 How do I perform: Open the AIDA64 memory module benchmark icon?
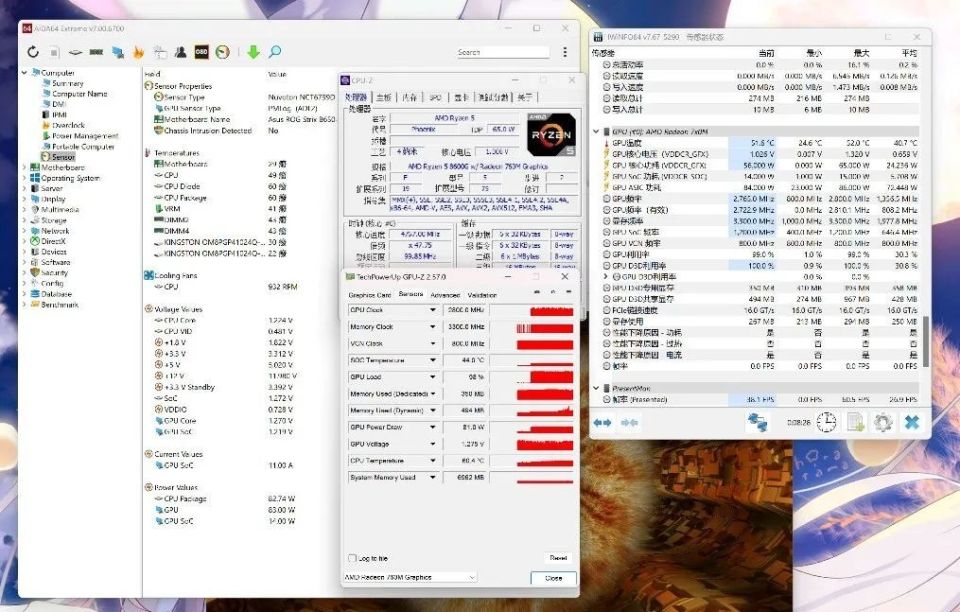click(96, 52)
